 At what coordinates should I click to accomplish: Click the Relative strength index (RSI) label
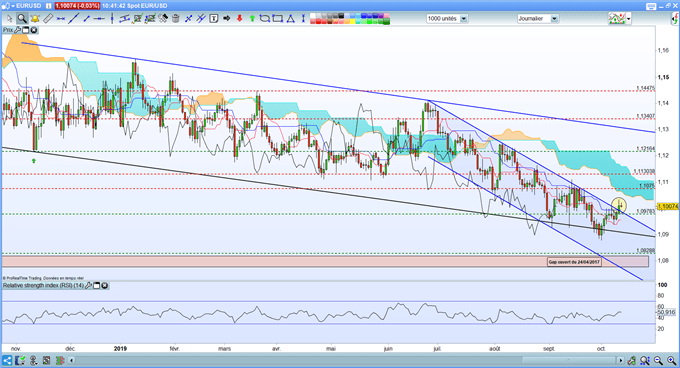click(x=43, y=286)
